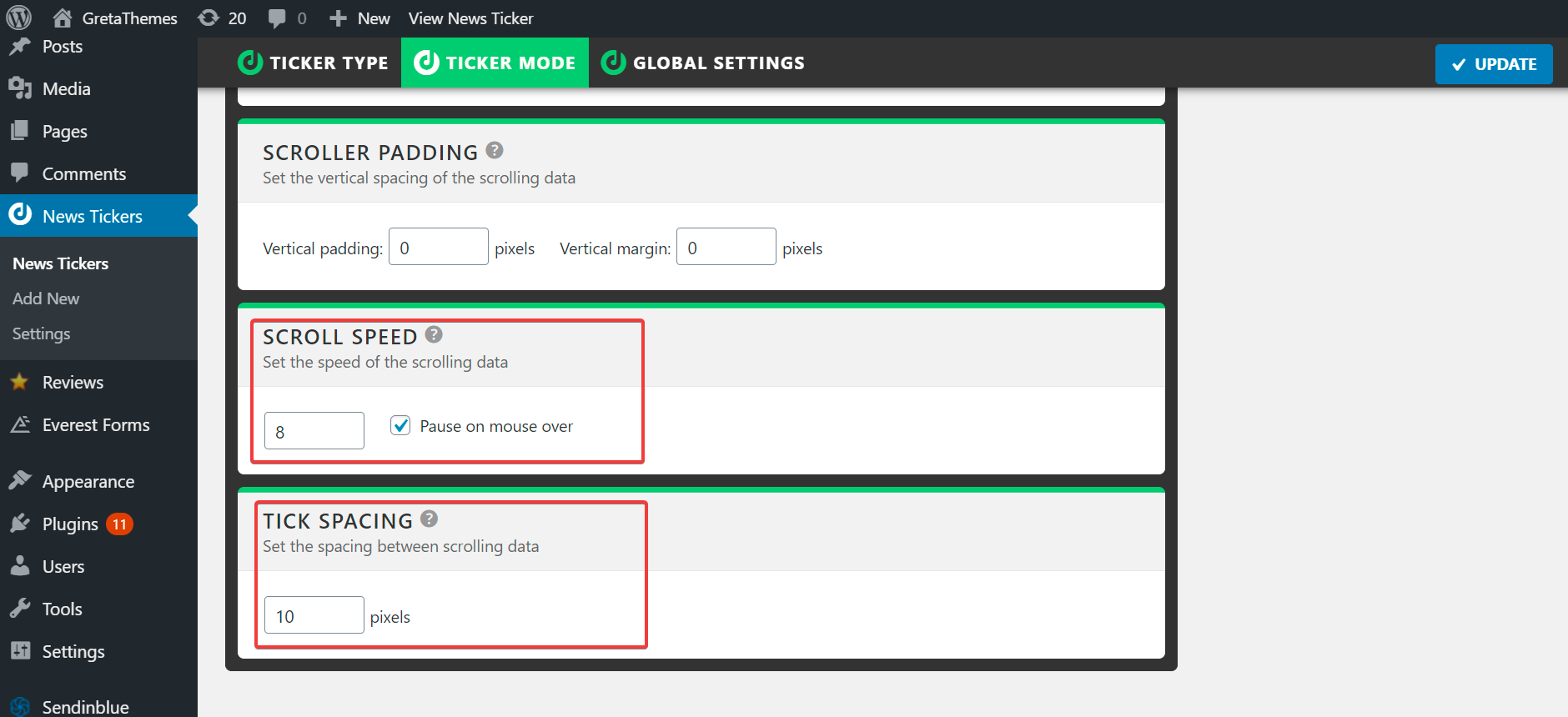Select the Ticker Mode tab
The height and width of the screenshot is (717, 1568).
(495, 63)
